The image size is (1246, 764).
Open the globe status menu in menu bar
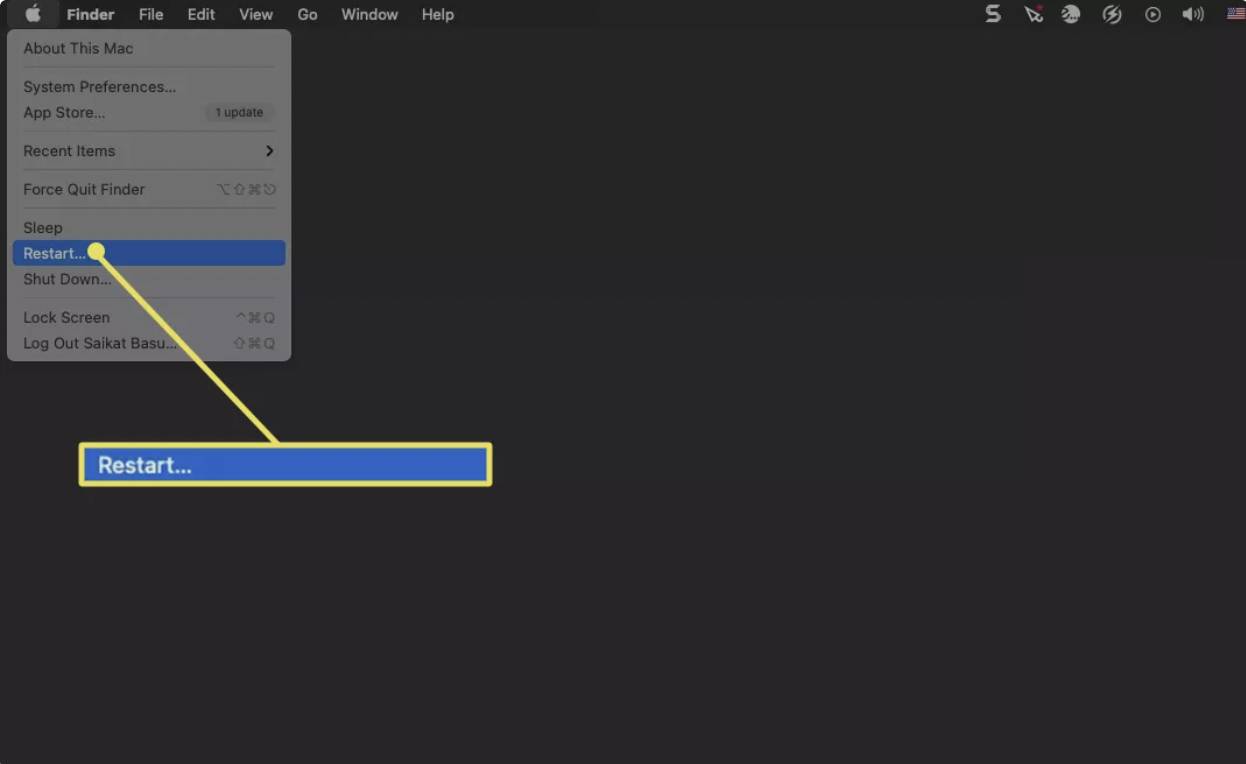(1070, 14)
